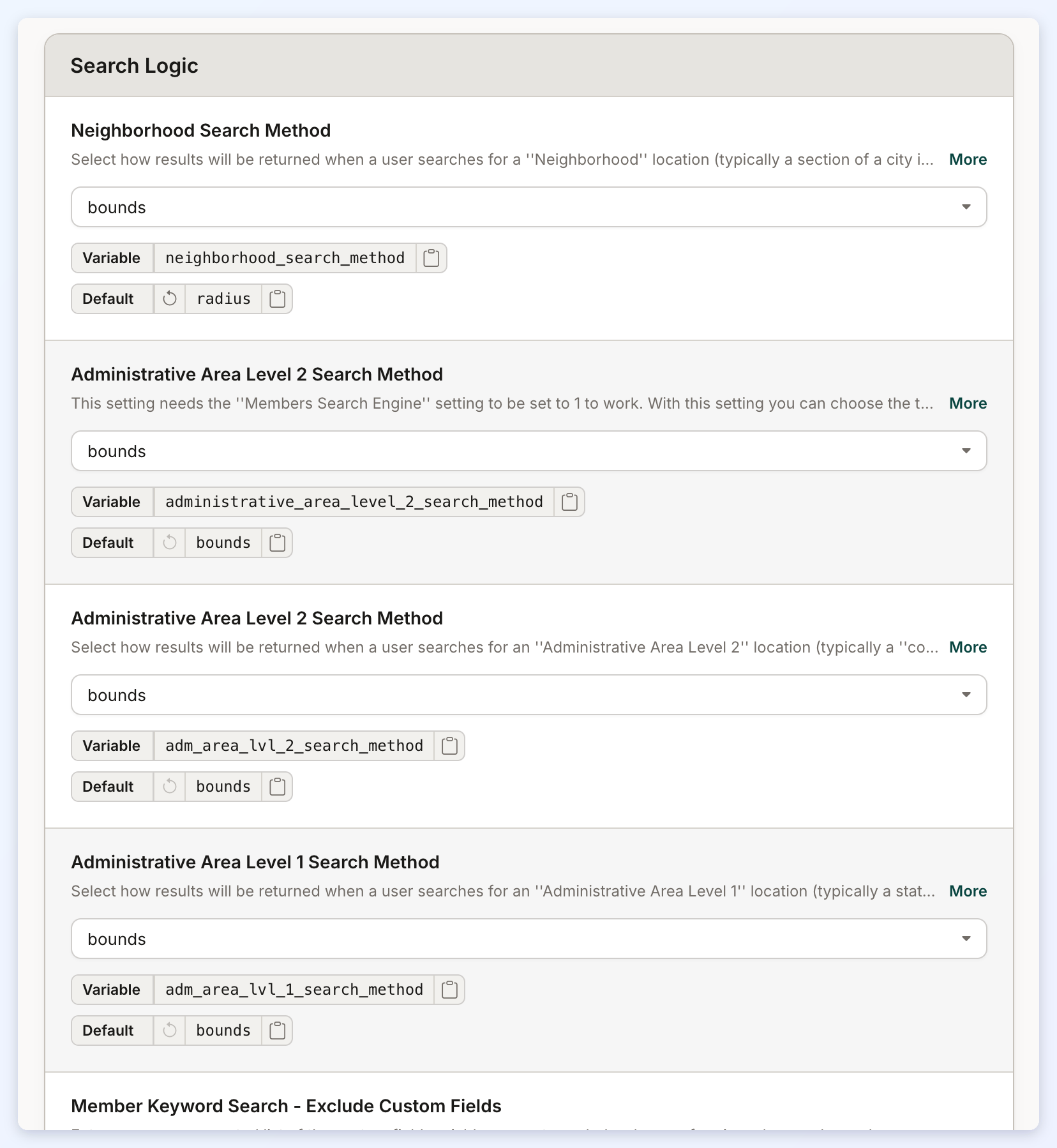Copy the administrative_area_level_2_search_method variable name
Image resolution: width=1057 pixels, height=1148 pixels.
(569, 502)
